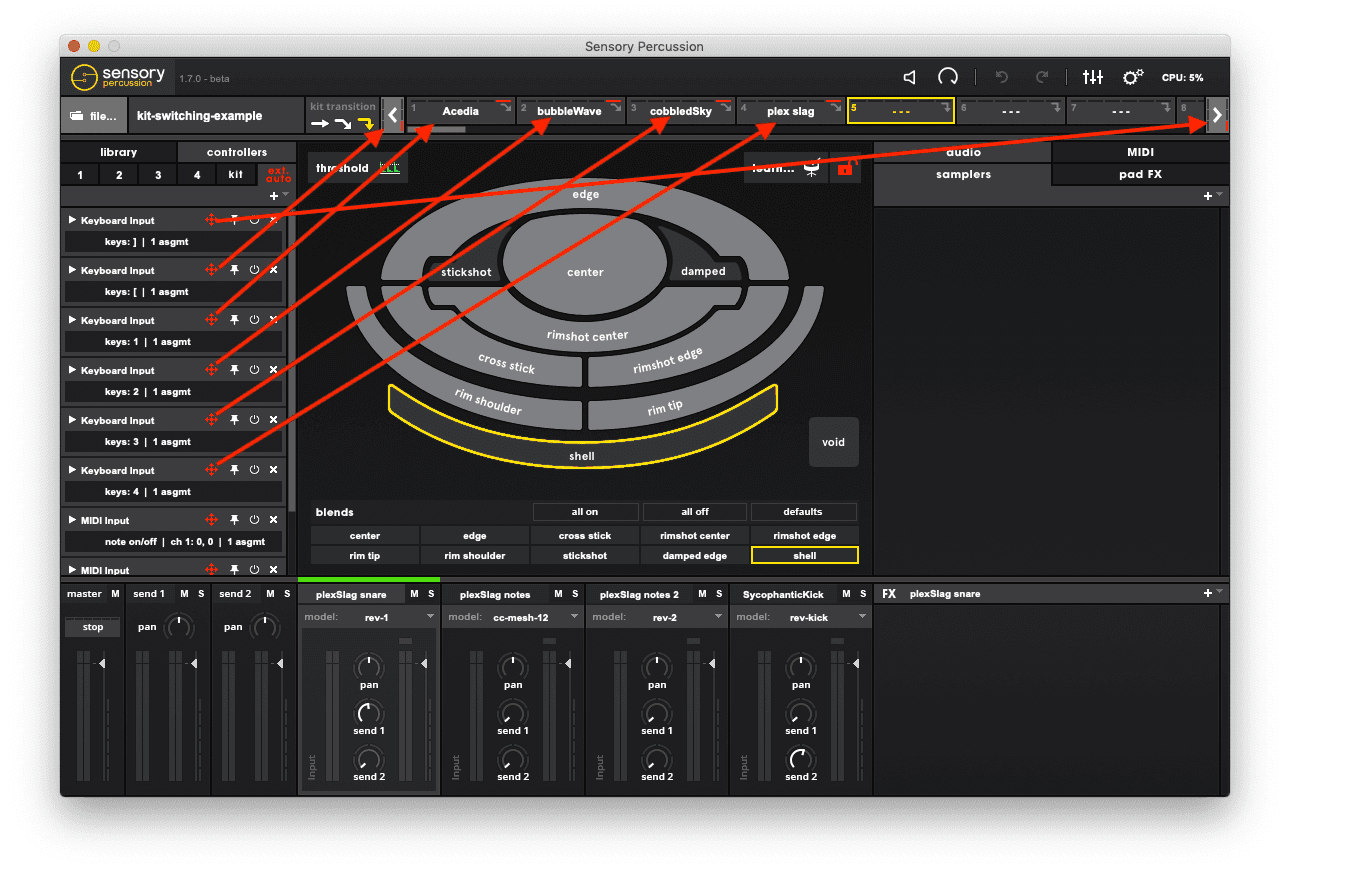Open the + dropdown in the controllers panel
The width and height of the screenshot is (1371, 870).
(272, 195)
